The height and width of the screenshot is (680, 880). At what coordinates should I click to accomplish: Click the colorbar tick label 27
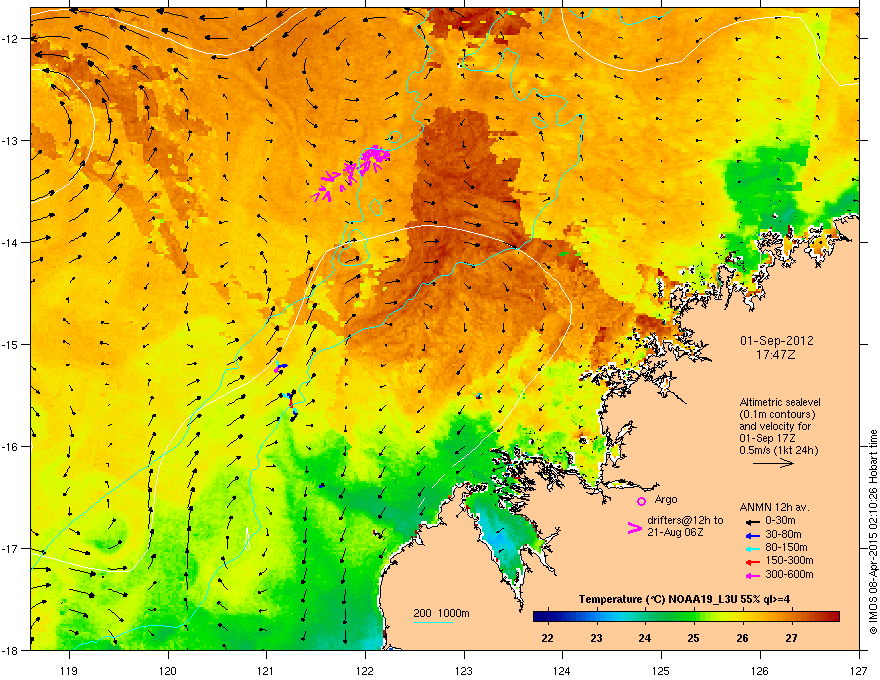pos(791,638)
